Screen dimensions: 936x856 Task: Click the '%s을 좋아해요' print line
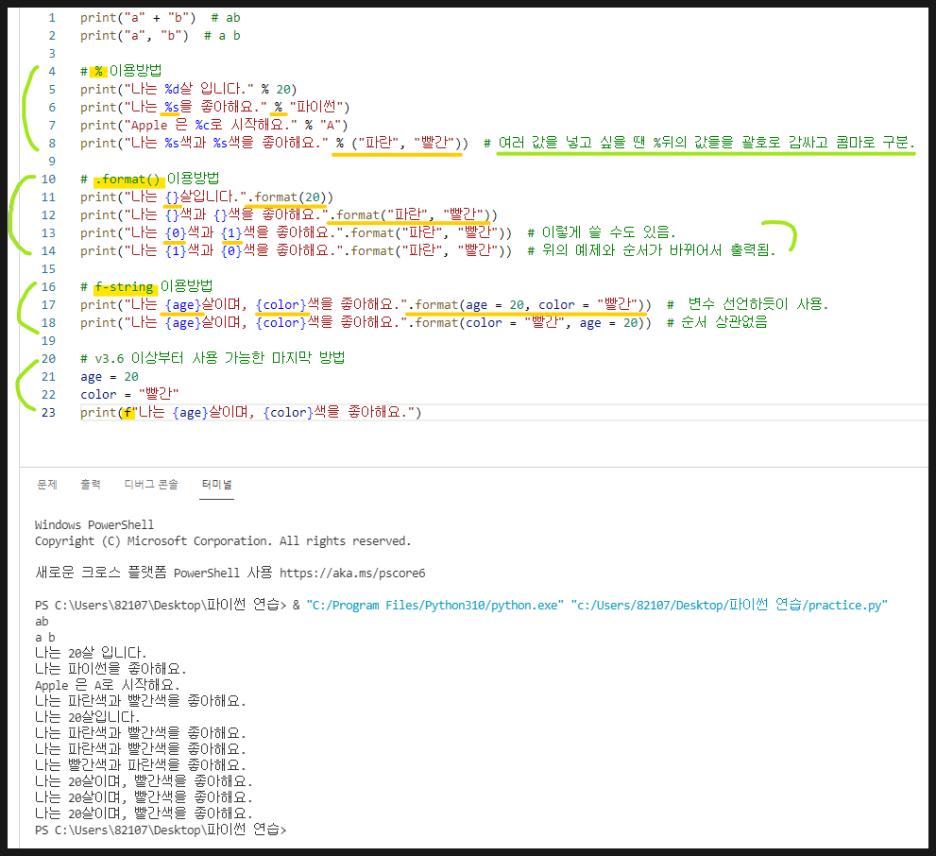click(x=215, y=107)
